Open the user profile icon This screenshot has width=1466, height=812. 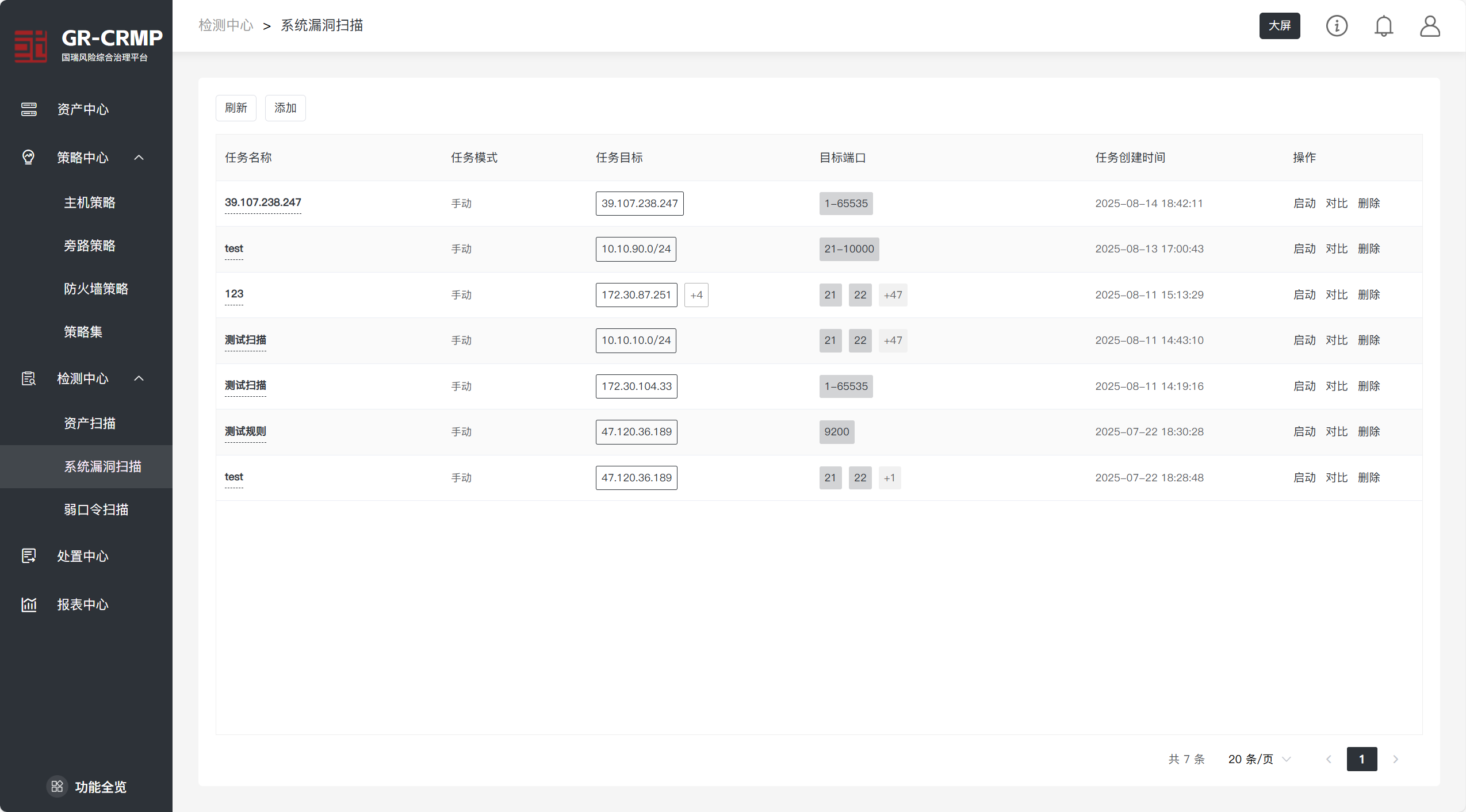pyautogui.click(x=1429, y=26)
